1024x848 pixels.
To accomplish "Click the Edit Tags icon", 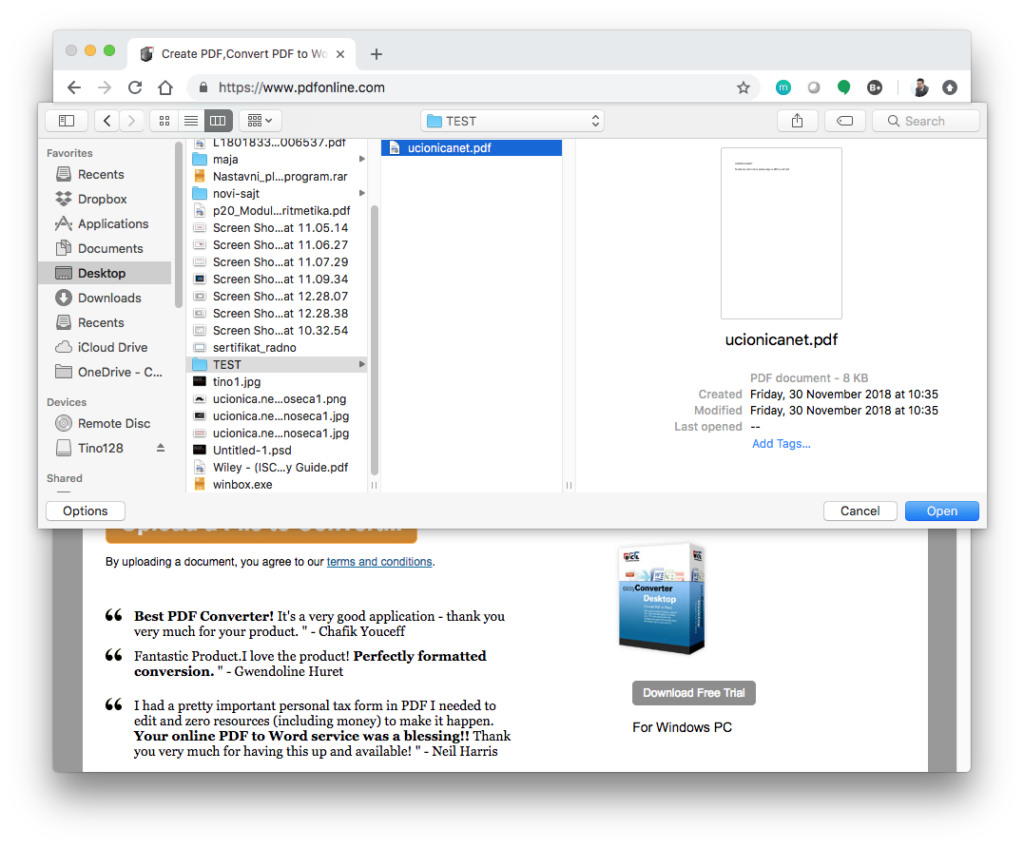I will [845, 121].
